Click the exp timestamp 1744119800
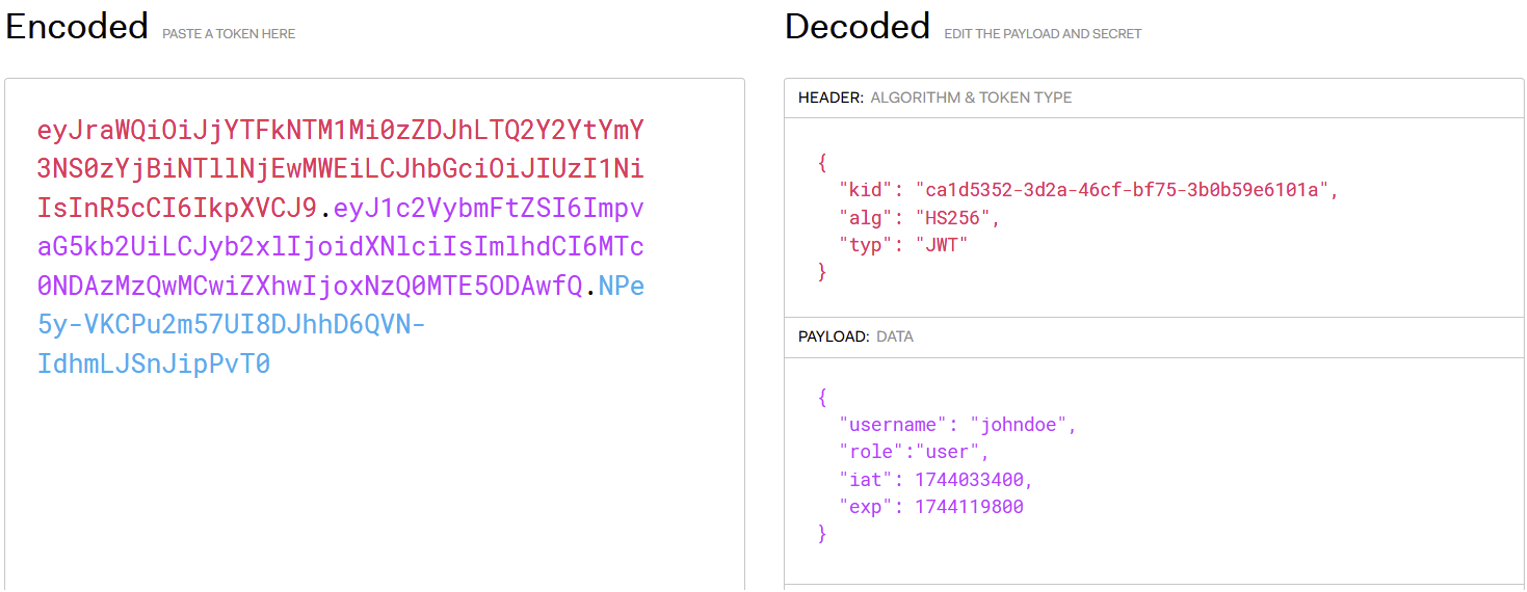 pyautogui.click(x=967, y=507)
